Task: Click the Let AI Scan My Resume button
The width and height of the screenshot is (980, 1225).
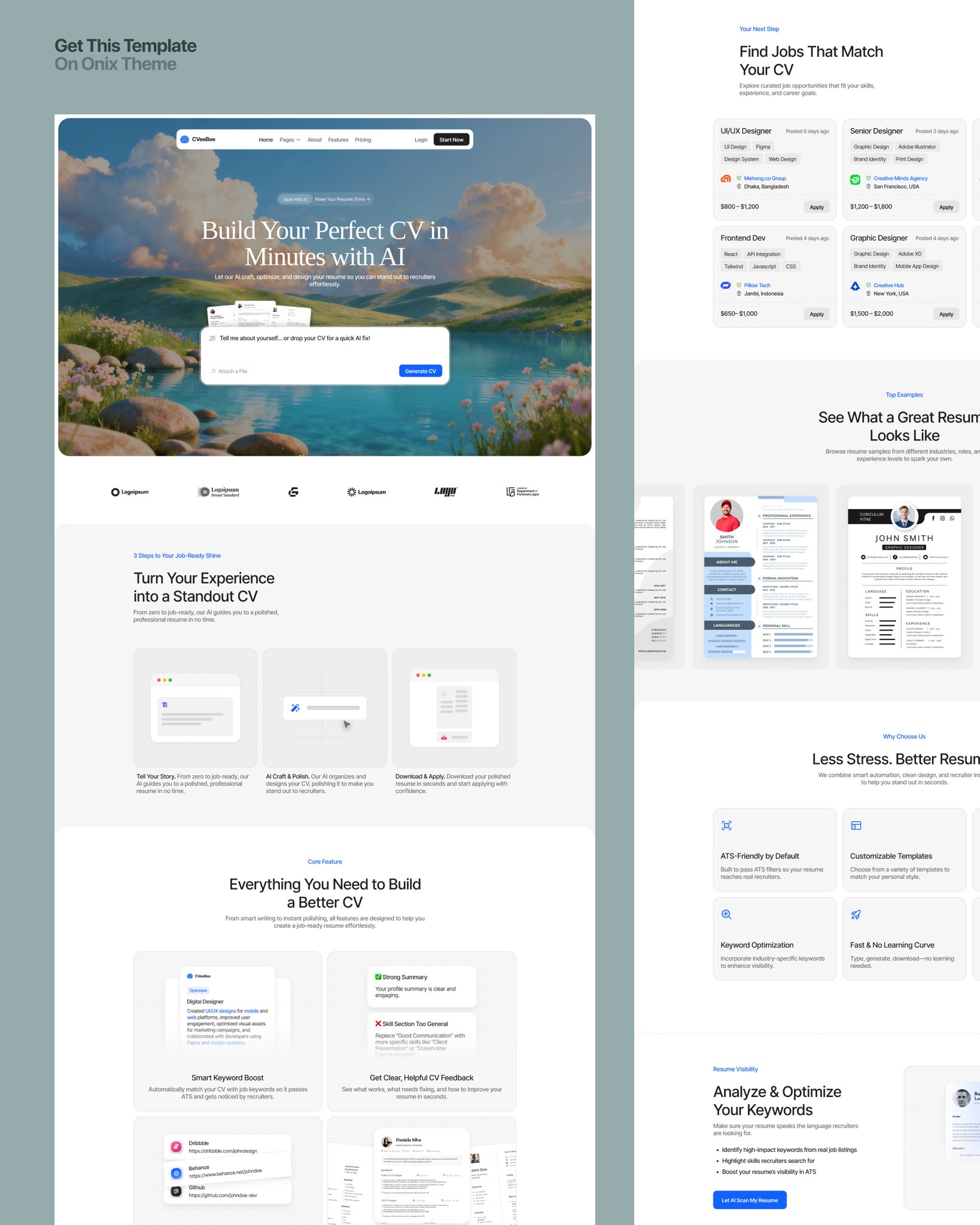Action: [x=750, y=1200]
